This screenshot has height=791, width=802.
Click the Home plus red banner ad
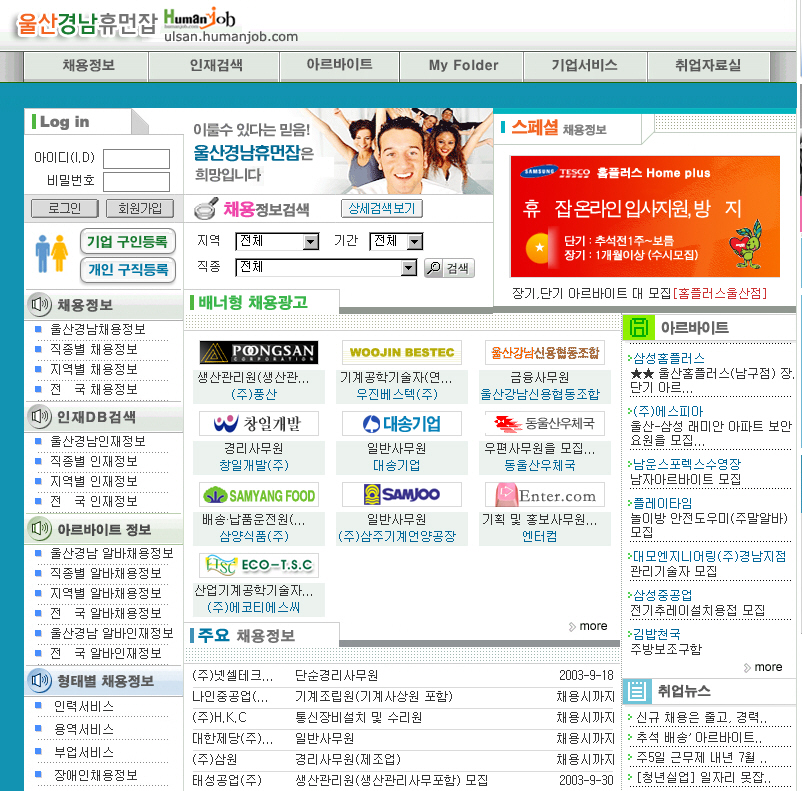click(x=644, y=216)
